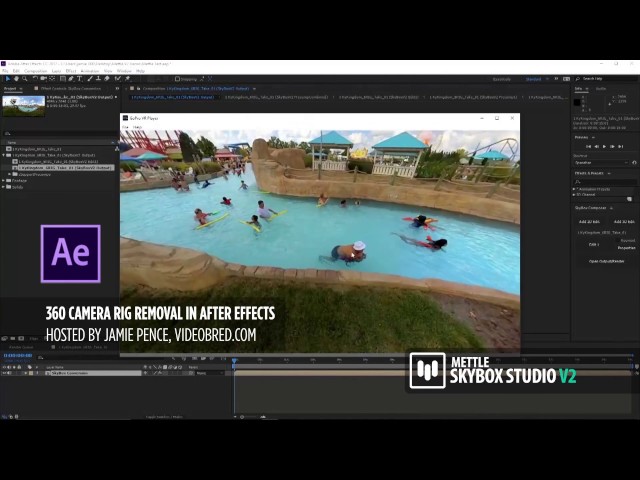
Task: Click the Project panel search field
Action: point(59,133)
